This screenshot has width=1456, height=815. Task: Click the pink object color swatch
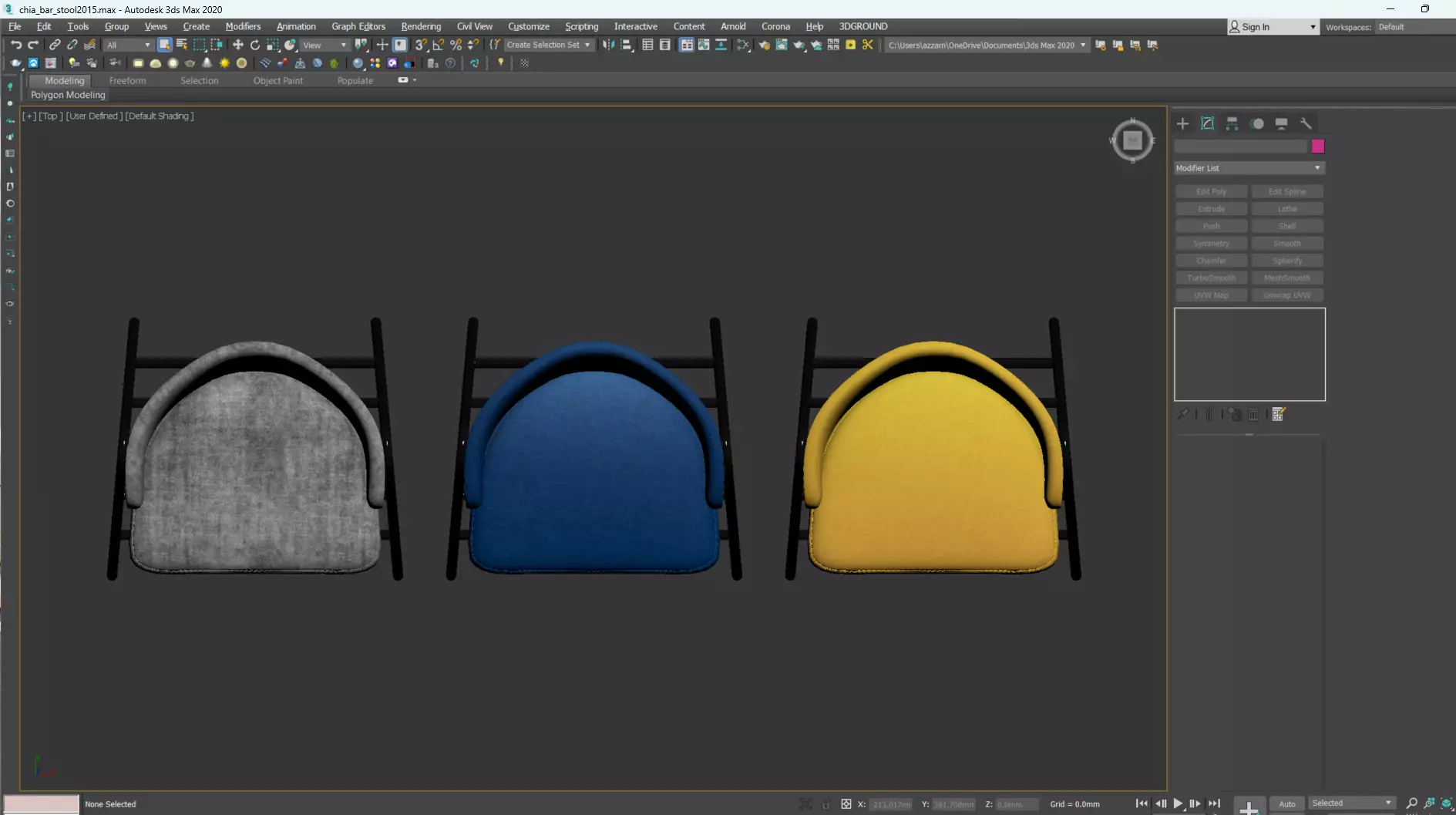[x=1318, y=146]
